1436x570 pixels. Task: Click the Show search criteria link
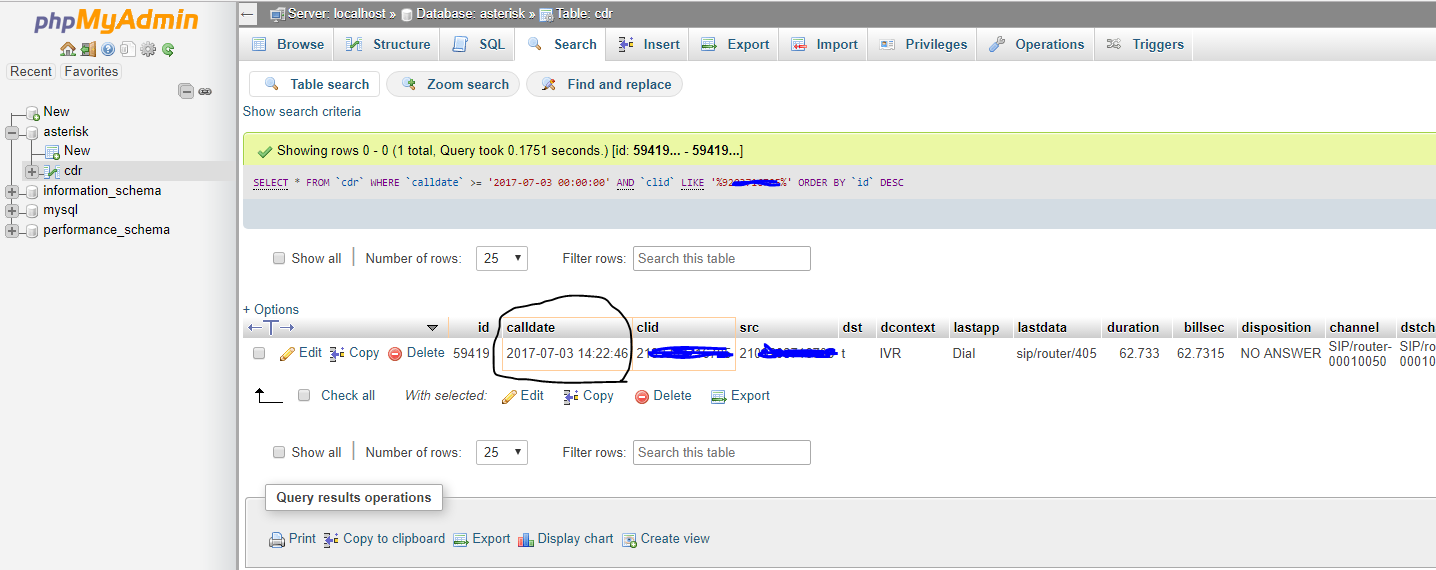click(x=302, y=111)
